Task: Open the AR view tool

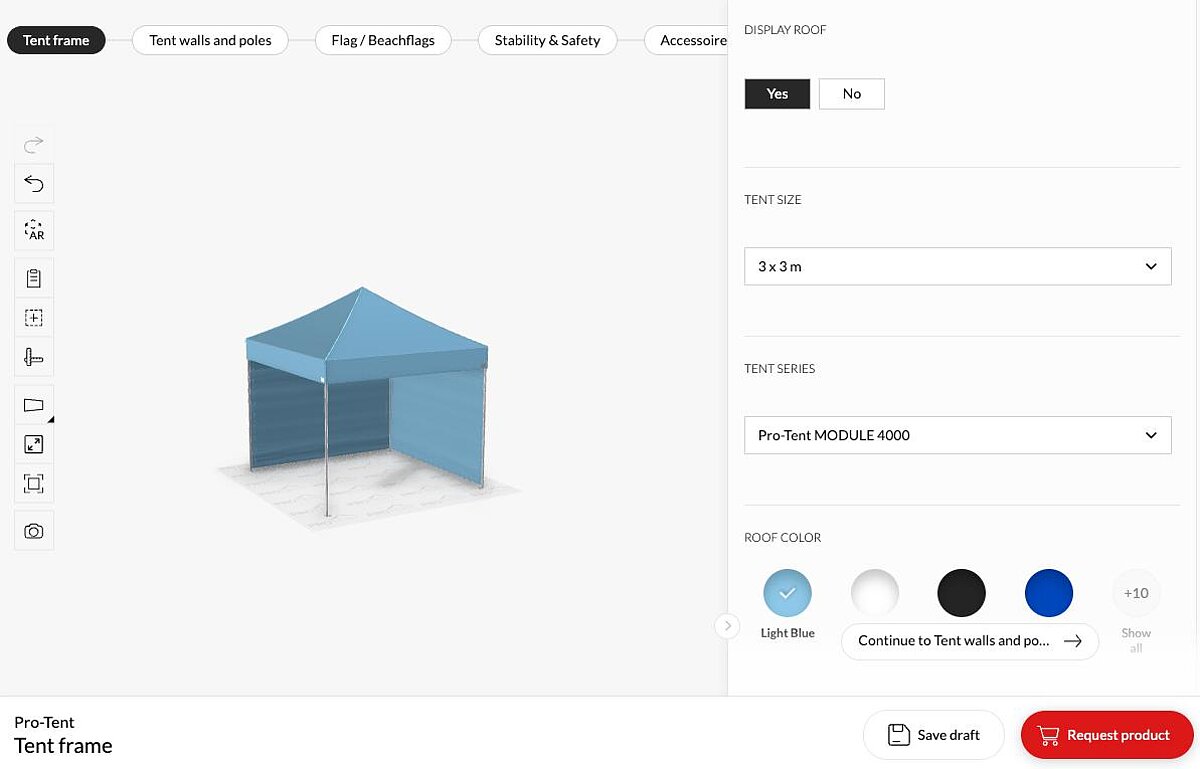Action: point(34,231)
